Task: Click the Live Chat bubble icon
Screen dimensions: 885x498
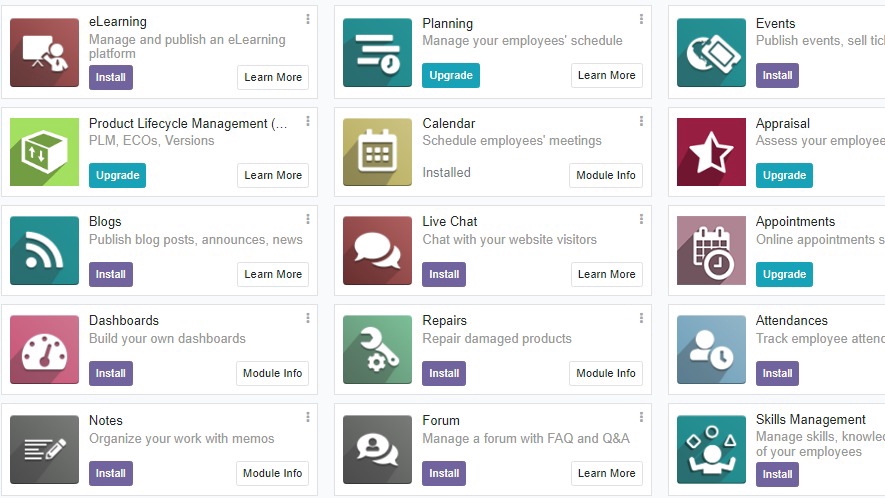Action: tap(377, 251)
